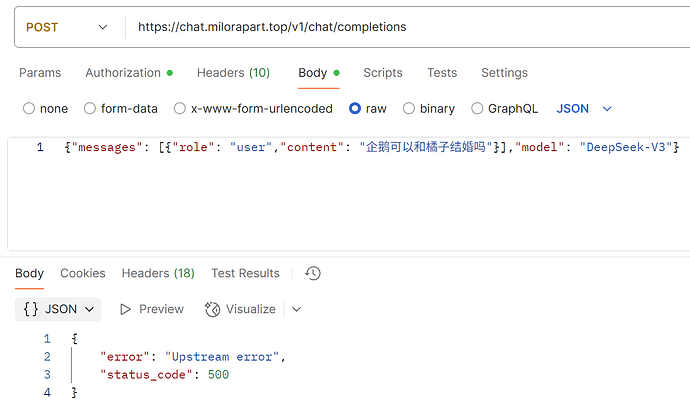Click the Preview button
The height and width of the screenshot is (409, 690).
click(x=152, y=309)
